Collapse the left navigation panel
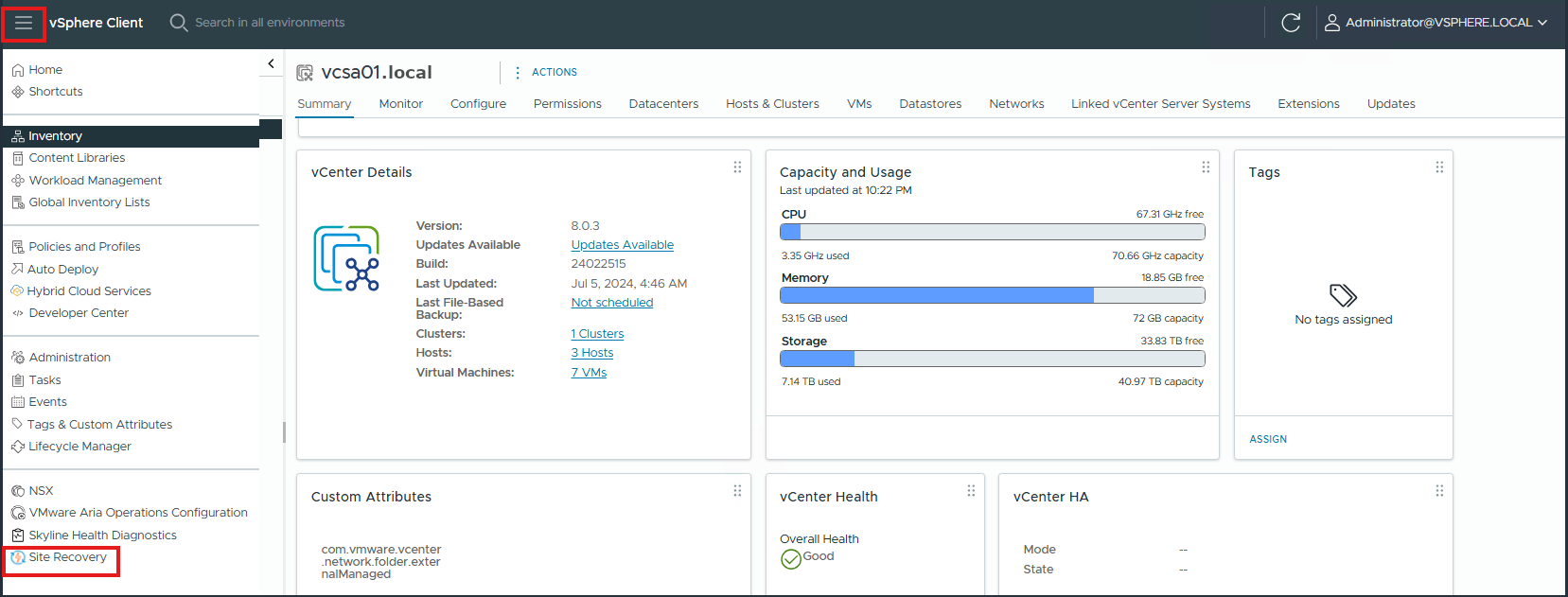The width and height of the screenshot is (1568, 597). pos(271,63)
